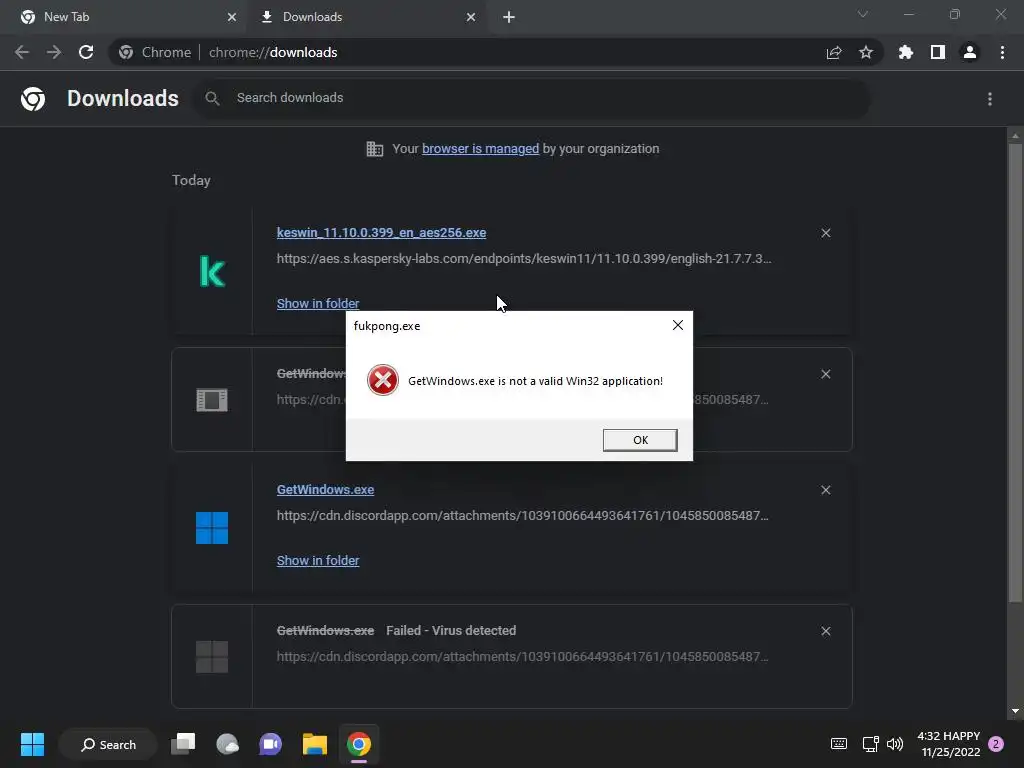Click the Chrome icon on the taskbar
Viewport: 1024px width, 768px height.
[x=359, y=744]
